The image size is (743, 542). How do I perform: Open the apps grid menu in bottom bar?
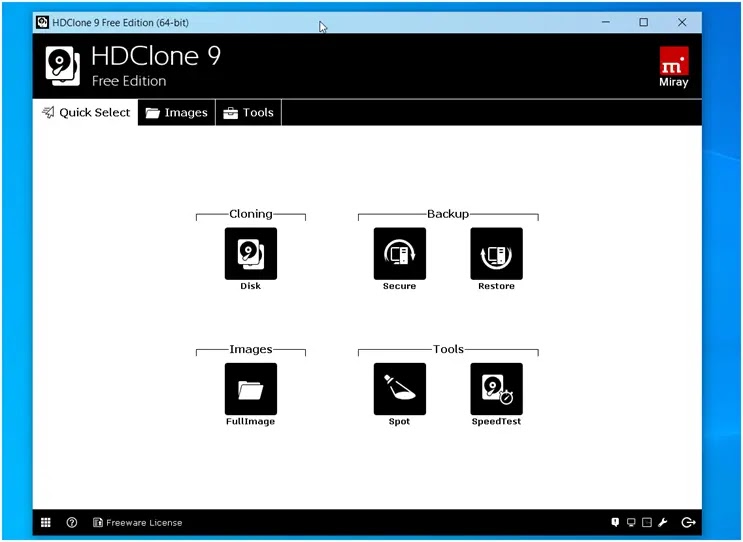click(45, 522)
